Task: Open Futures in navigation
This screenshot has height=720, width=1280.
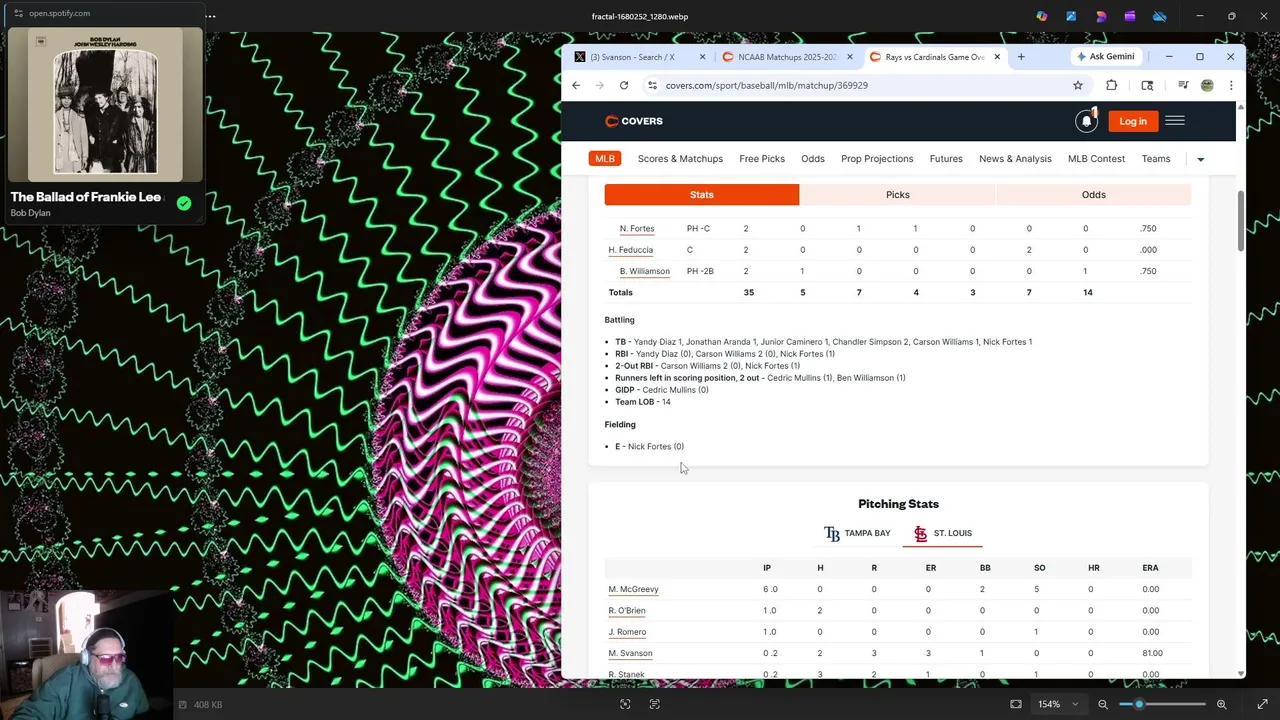Action: (x=946, y=159)
